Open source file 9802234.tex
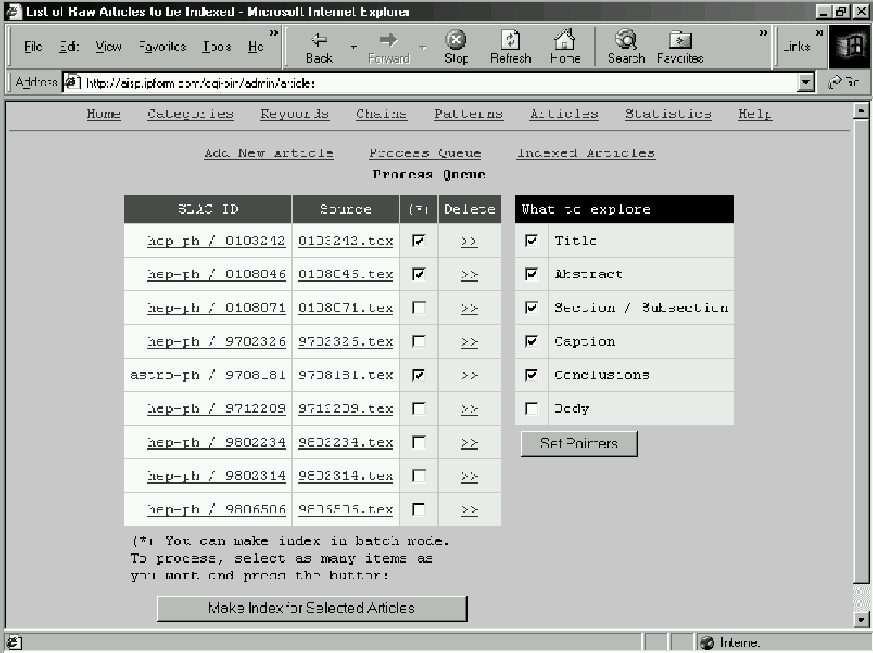The width and height of the screenshot is (873, 653). (345, 443)
